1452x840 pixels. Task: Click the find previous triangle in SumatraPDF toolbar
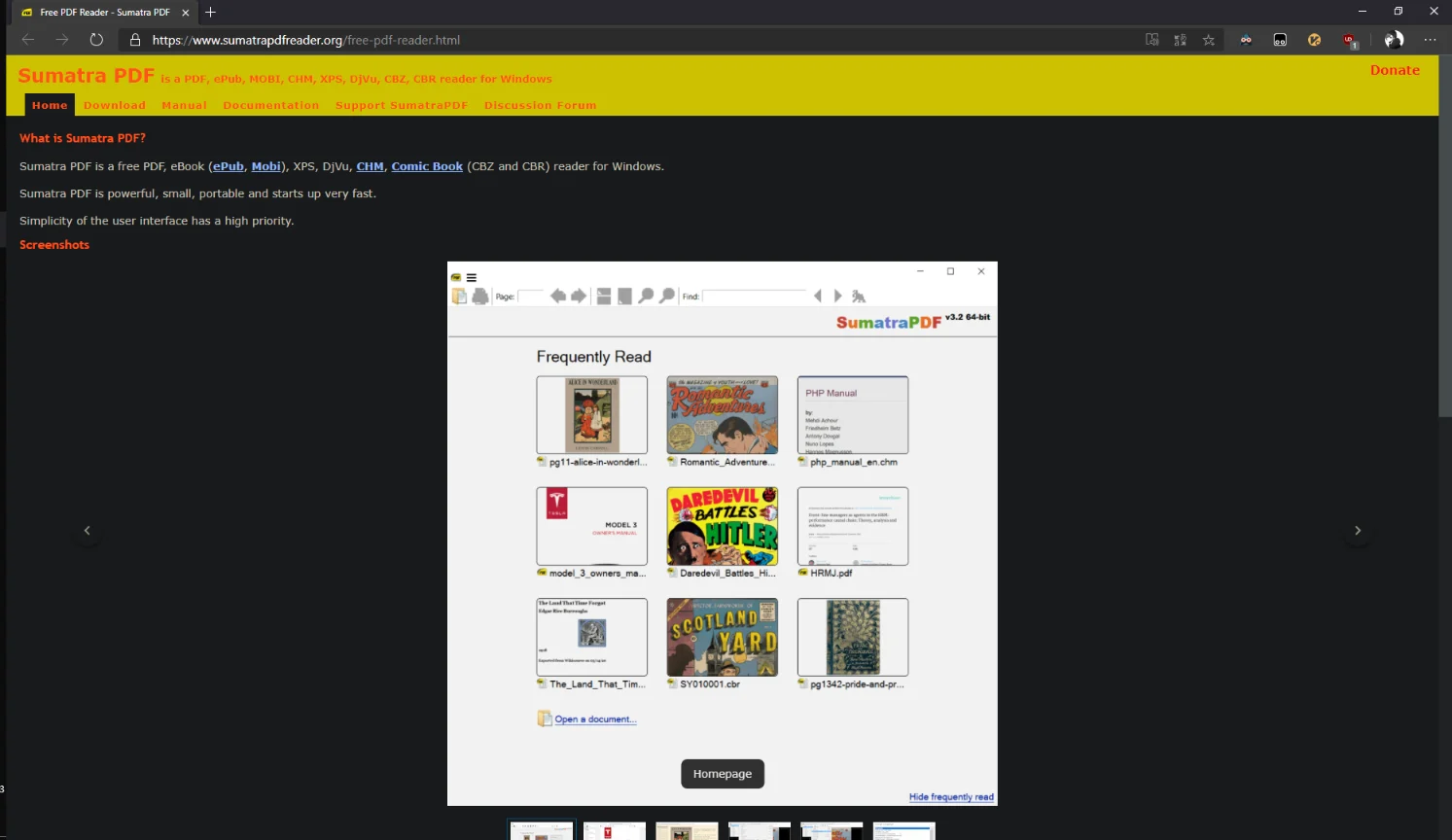(818, 296)
